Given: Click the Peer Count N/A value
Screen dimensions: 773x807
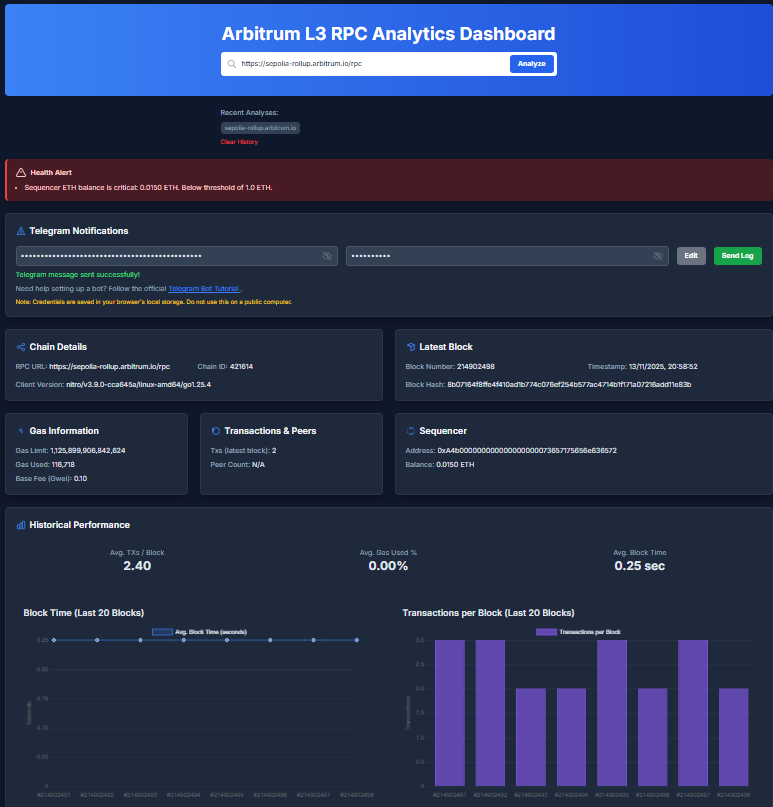Looking at the screenshot, I should [258, 464].
